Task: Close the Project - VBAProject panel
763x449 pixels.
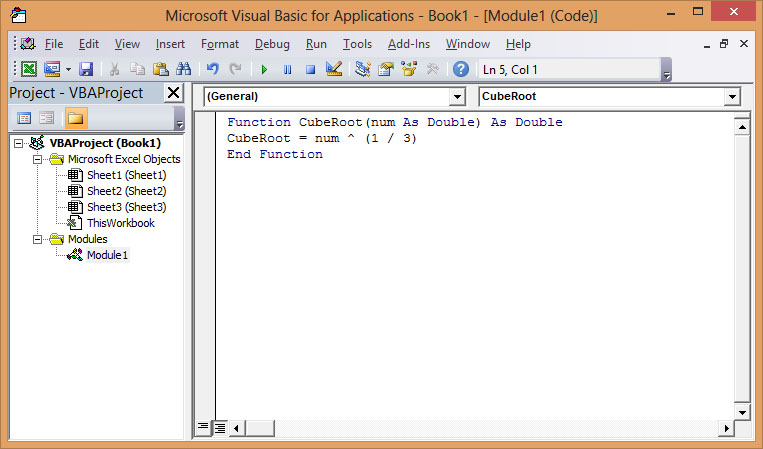Action: [173, 93]
